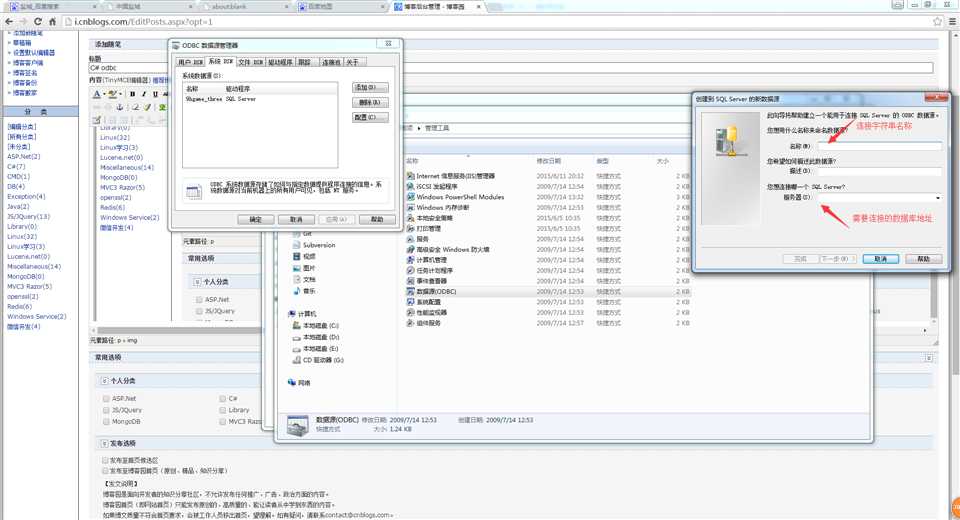Click the browser home icon
The height and width of the screenshot is (520, 960).
pos(53,21)
